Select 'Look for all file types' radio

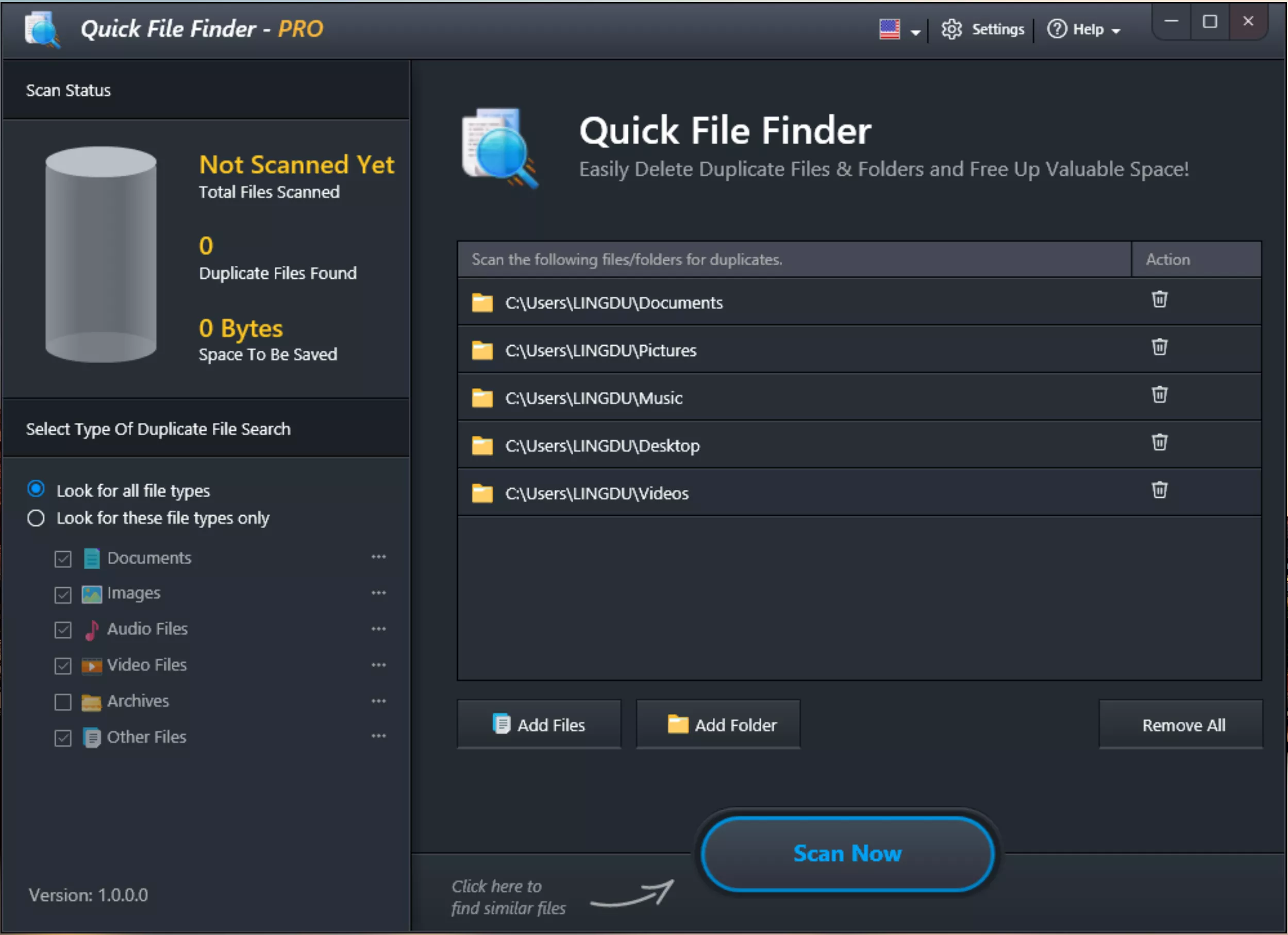coord(37,489)
